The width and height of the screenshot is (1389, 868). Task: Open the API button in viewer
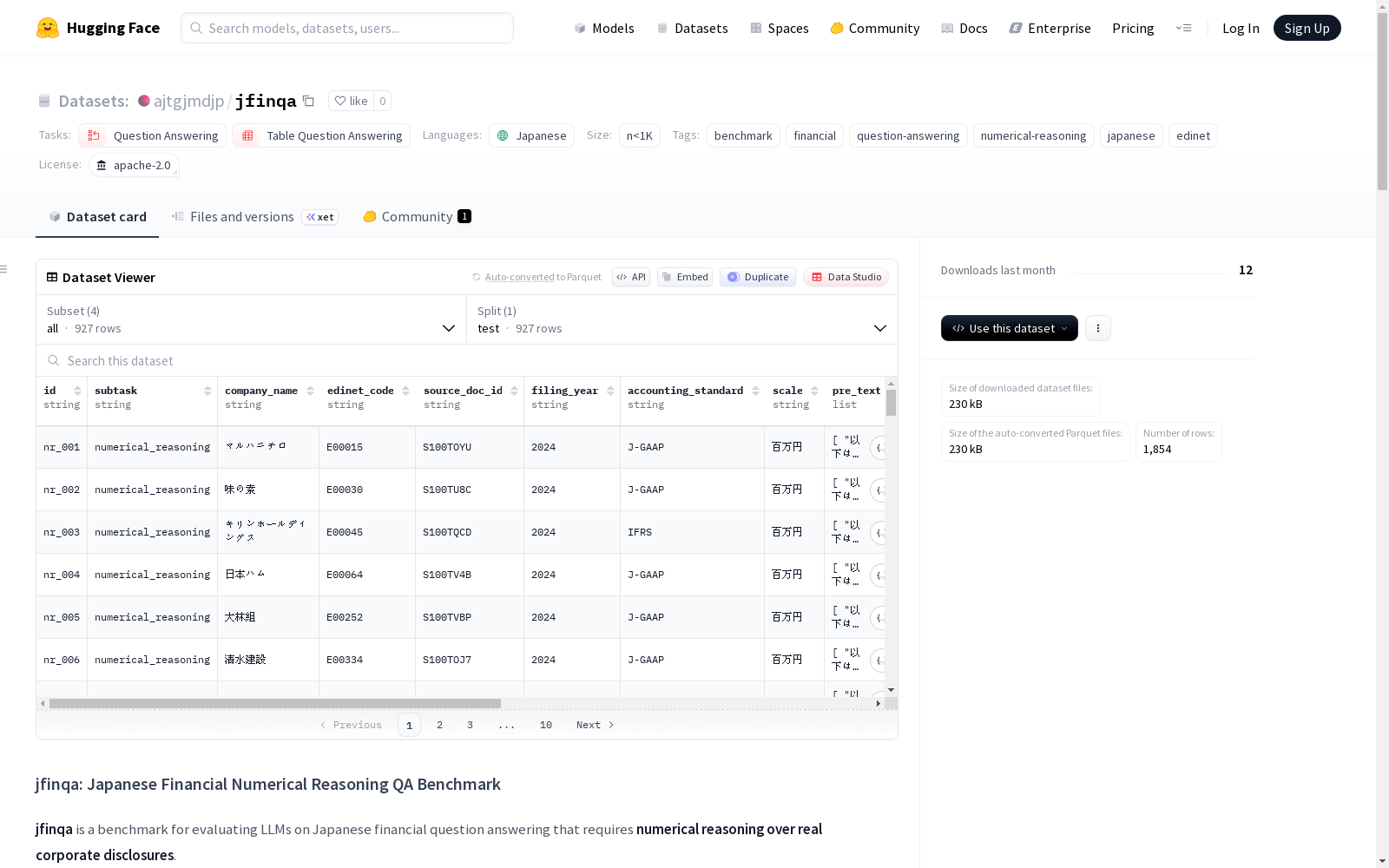(631, 277)
